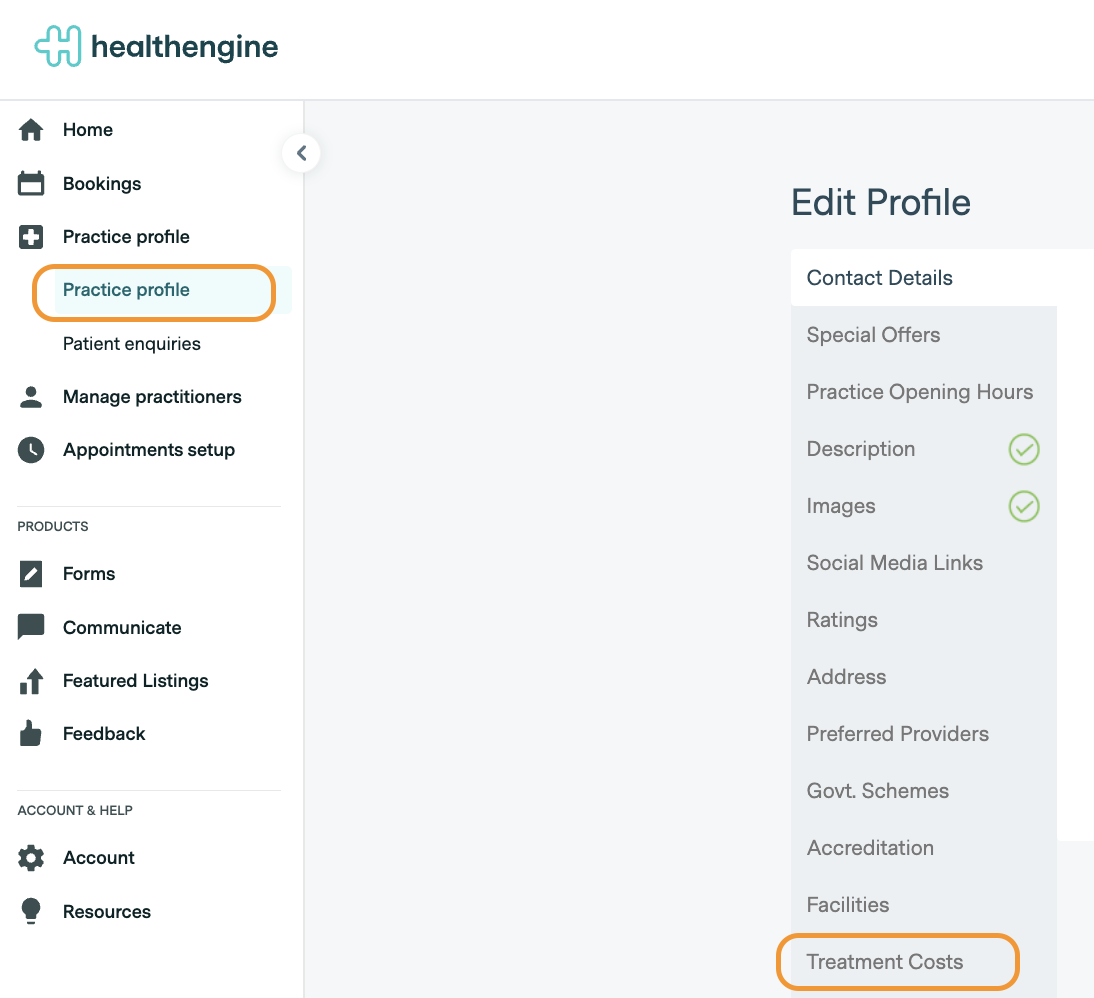Click the Manage practitioners person icon
The image size is (1094, 998).
(x=31, y=397)
